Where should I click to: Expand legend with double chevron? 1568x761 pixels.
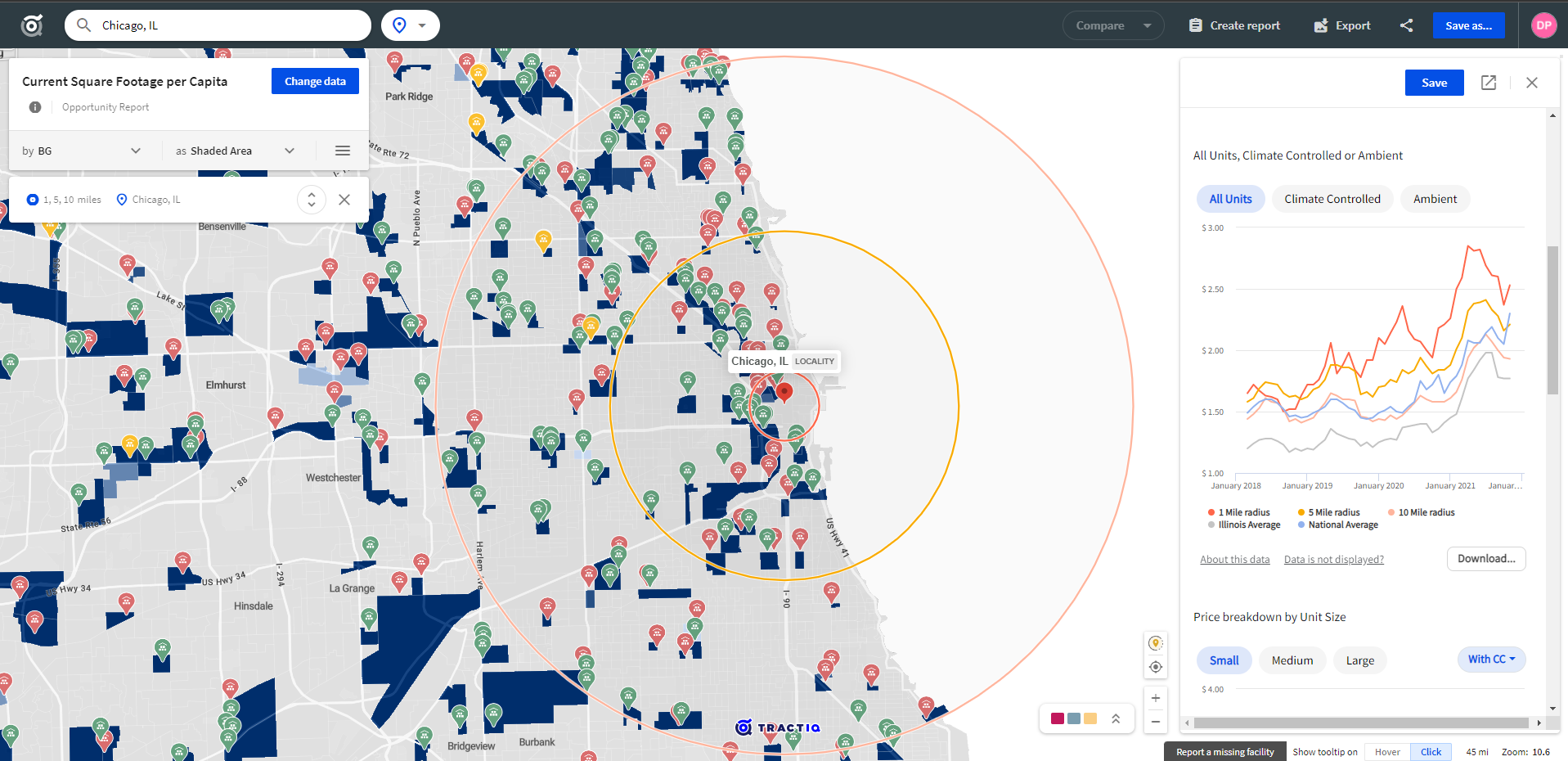tap(1116, 718)
